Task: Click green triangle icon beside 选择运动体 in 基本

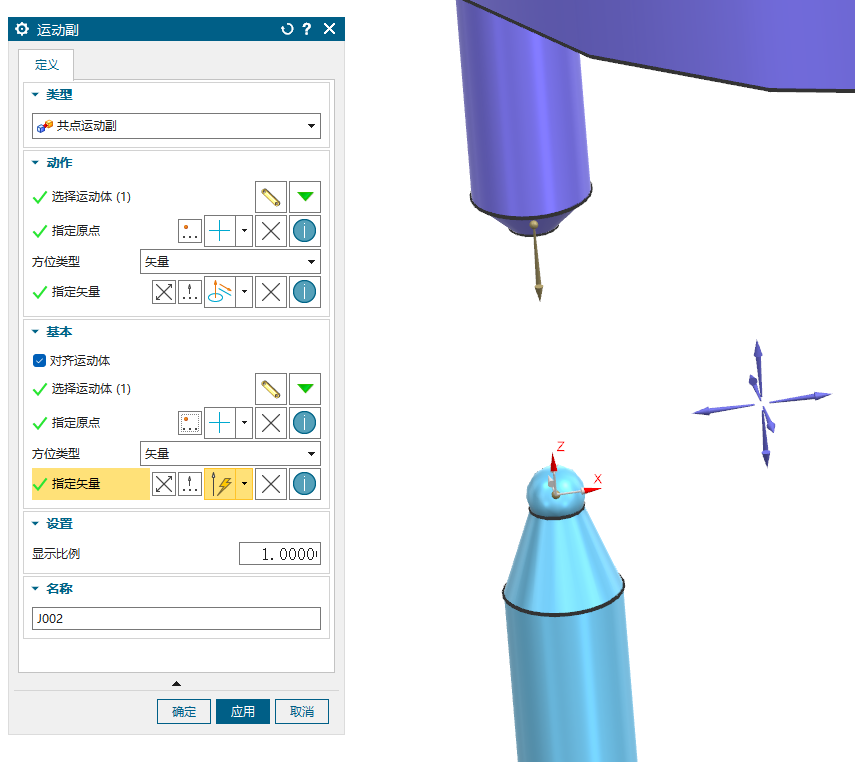Action: click(305, 388)
